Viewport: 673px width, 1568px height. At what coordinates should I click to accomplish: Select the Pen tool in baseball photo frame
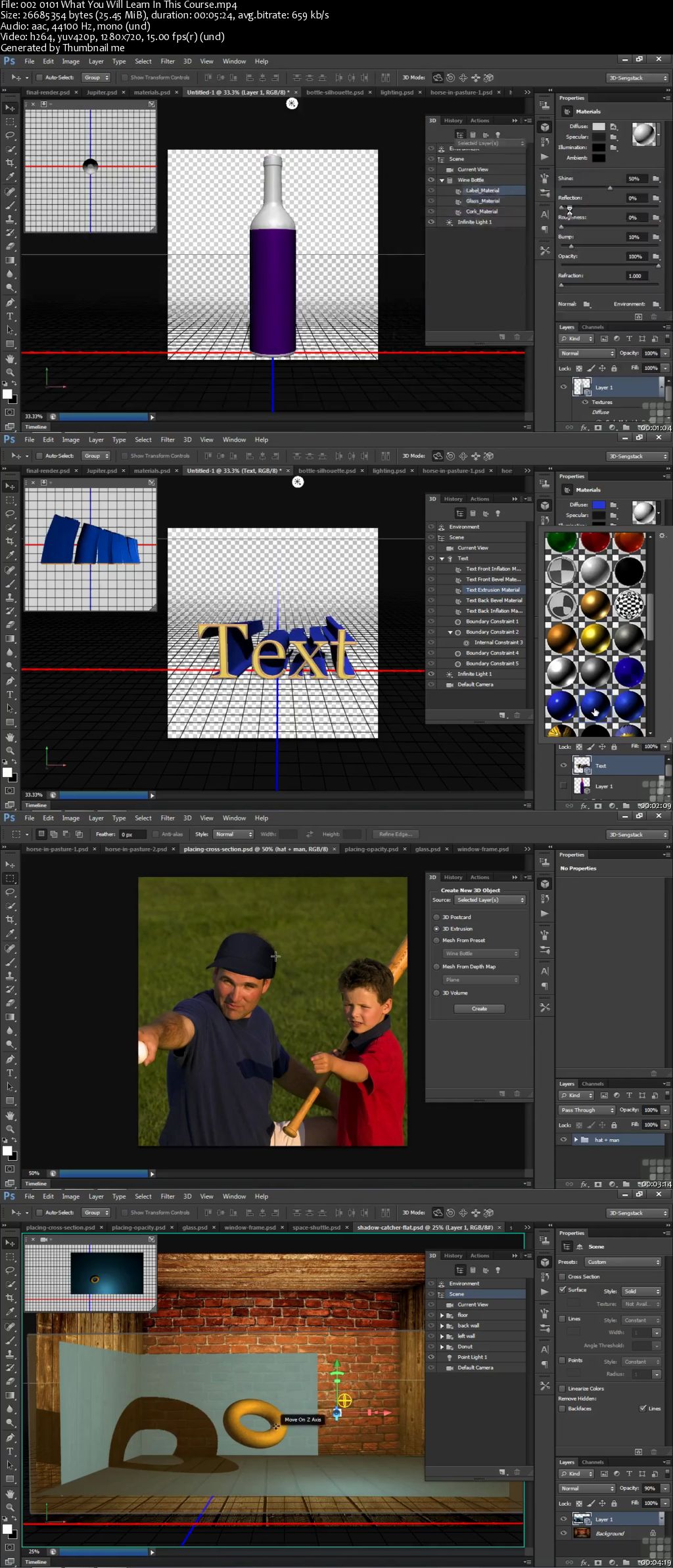click(x=10, y=1060)
